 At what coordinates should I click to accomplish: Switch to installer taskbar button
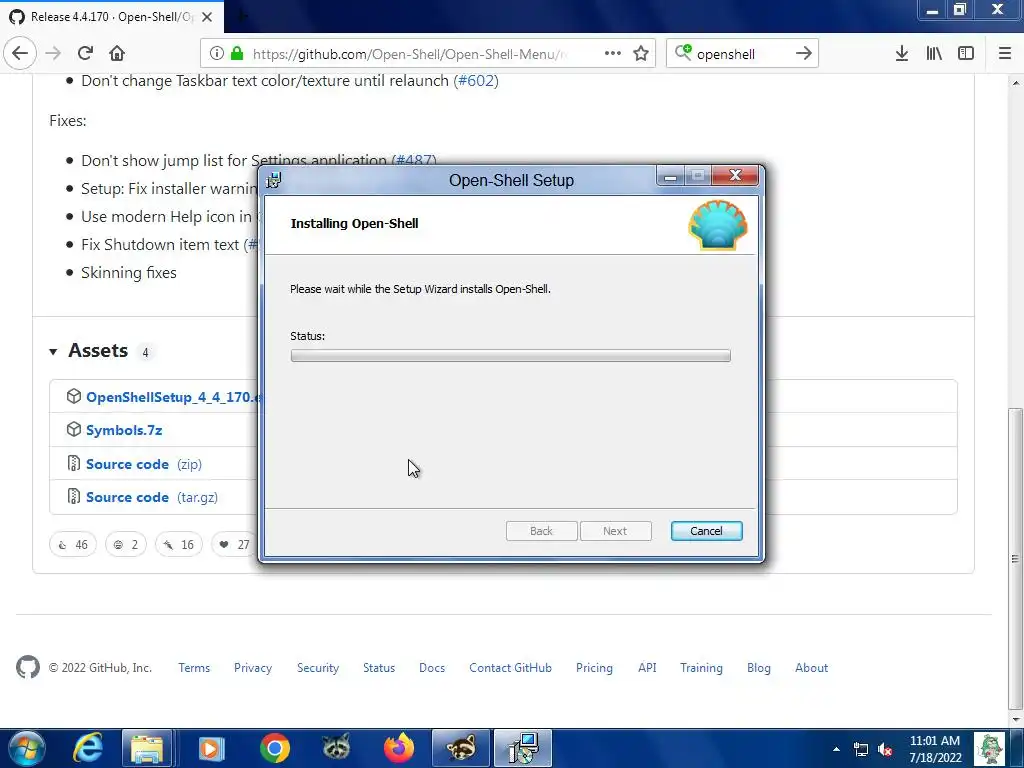[523, 748]
